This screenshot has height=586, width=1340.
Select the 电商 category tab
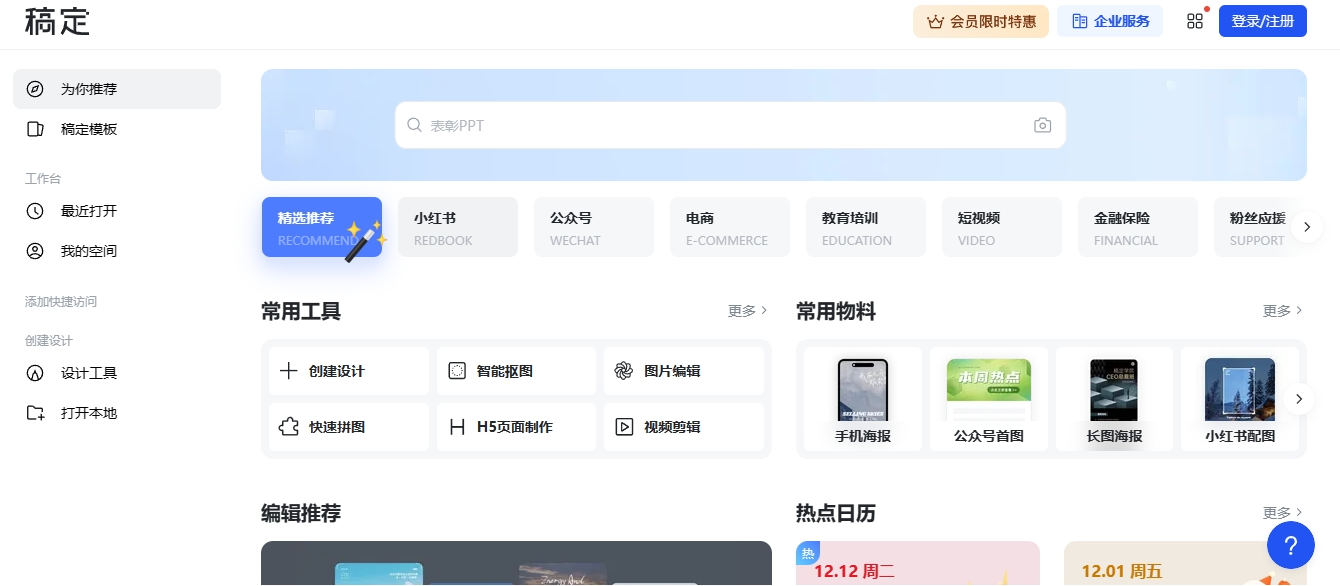click(x=726, y=227)
